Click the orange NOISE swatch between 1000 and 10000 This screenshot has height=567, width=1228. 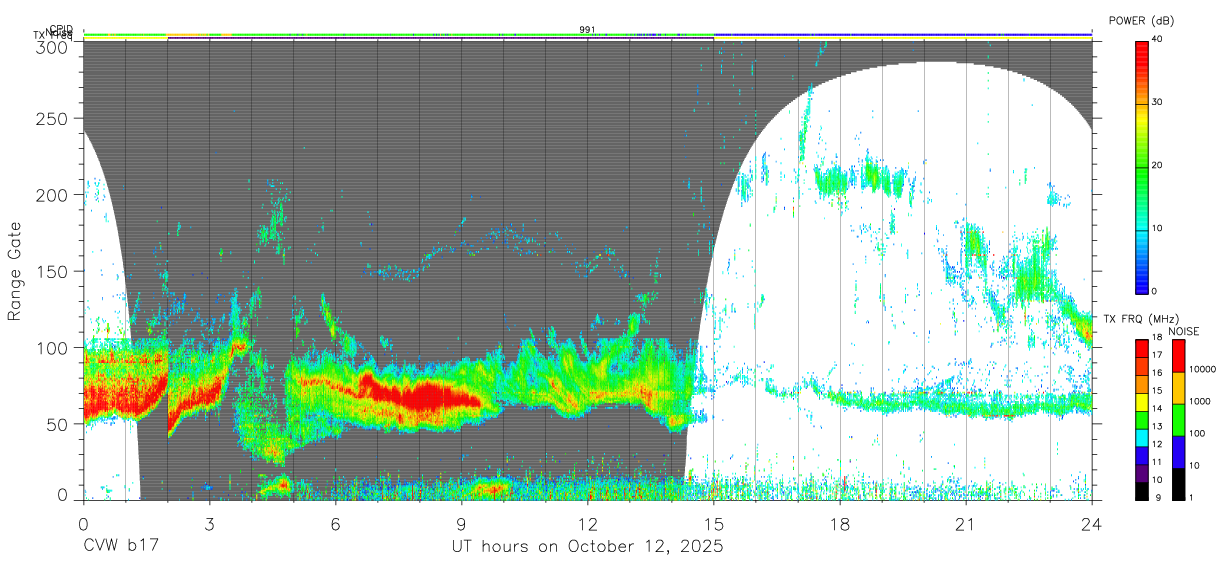1178,388
